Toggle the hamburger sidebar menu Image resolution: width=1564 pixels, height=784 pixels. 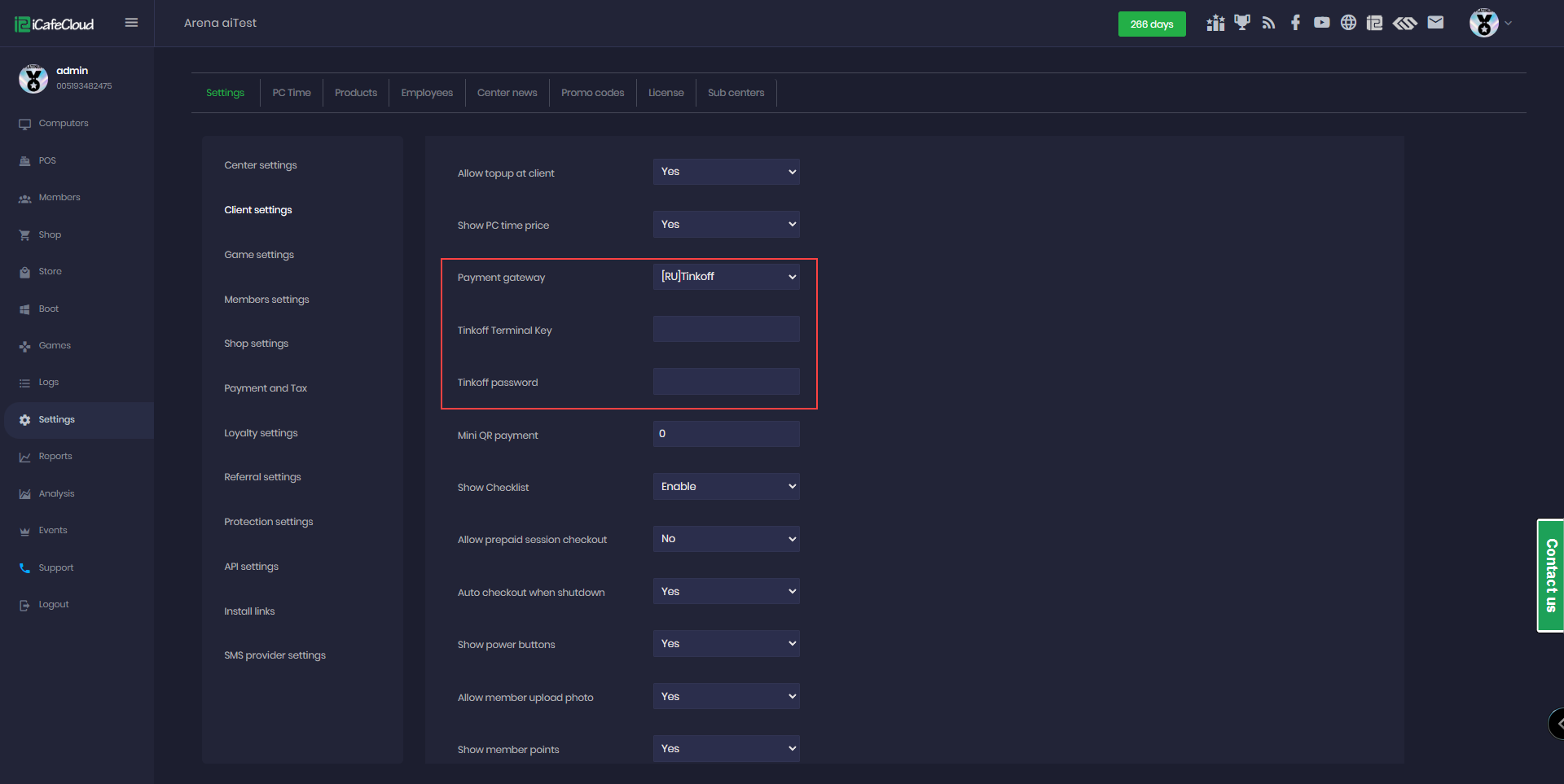(x=131, y=23)
